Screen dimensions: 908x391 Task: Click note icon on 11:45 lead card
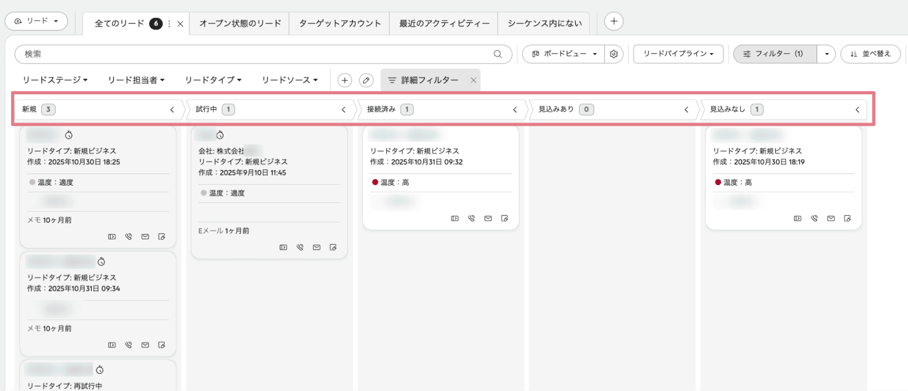[334, 247]
